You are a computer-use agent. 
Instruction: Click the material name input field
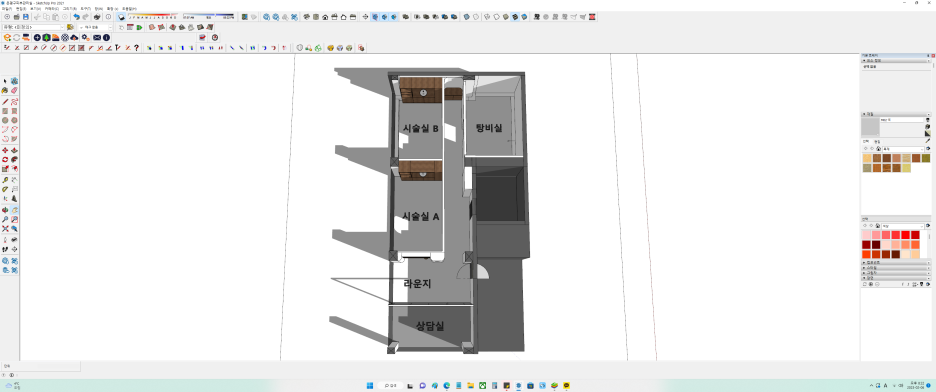tap(902, 119)
